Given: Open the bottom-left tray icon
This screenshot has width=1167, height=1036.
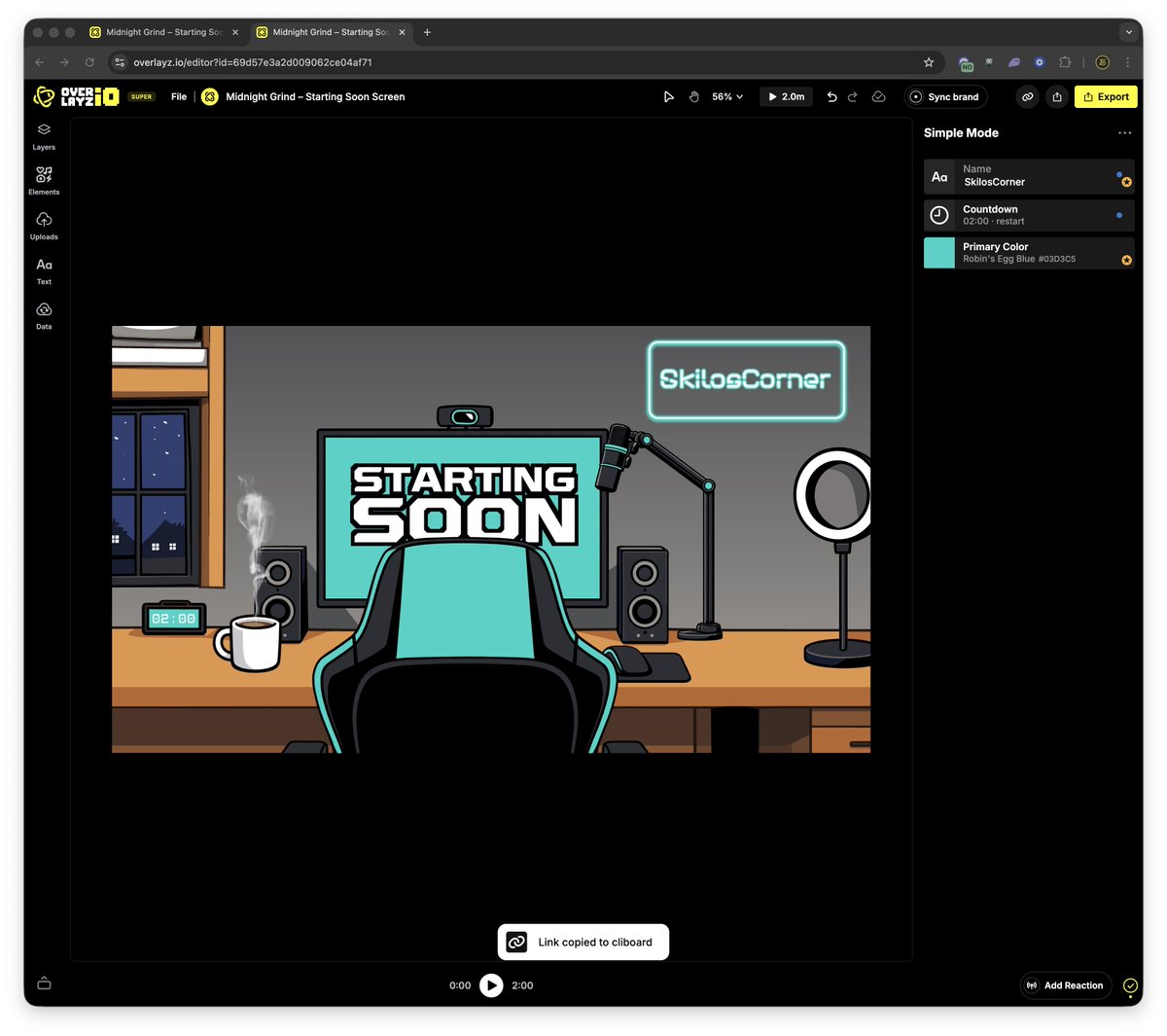Looking at the screenshot, I should [44, 983].
